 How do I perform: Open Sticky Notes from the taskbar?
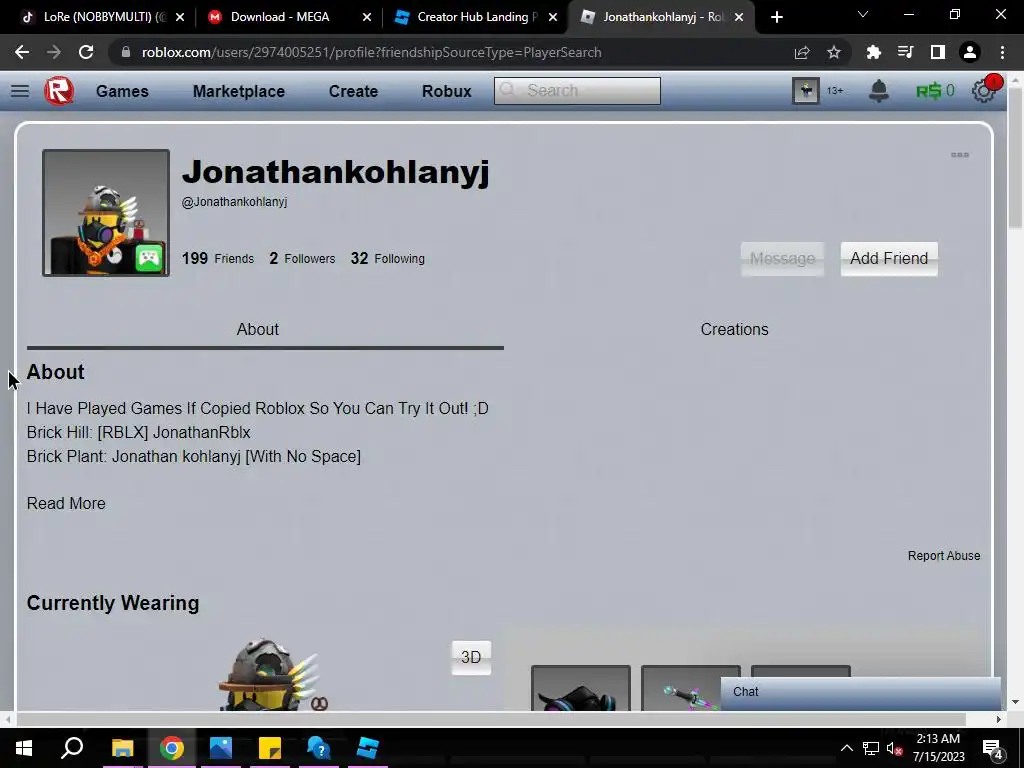(270, 748)
